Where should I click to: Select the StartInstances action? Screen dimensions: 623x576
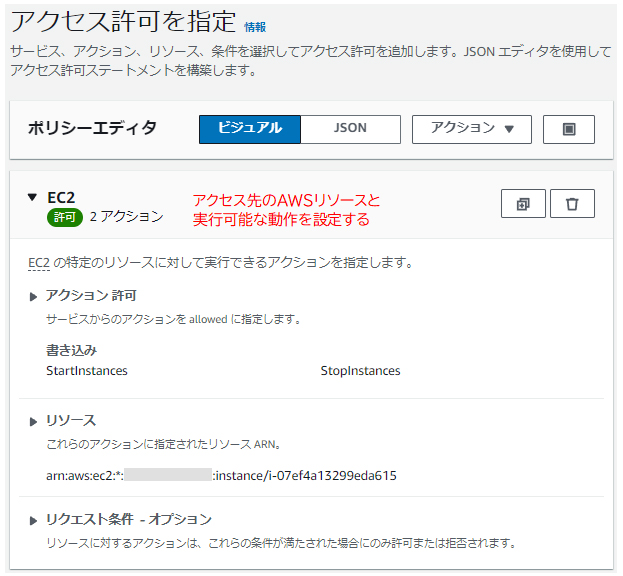click(x=87, y=371)
